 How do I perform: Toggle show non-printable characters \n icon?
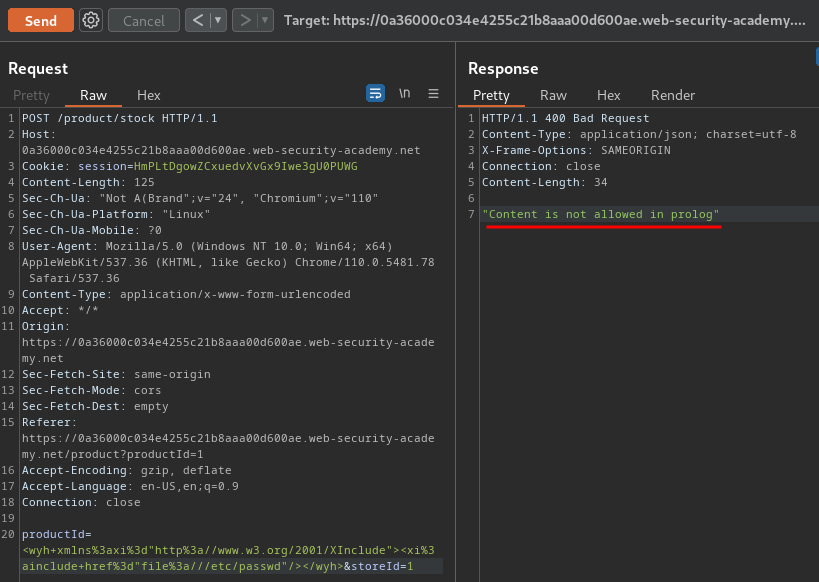404,93
